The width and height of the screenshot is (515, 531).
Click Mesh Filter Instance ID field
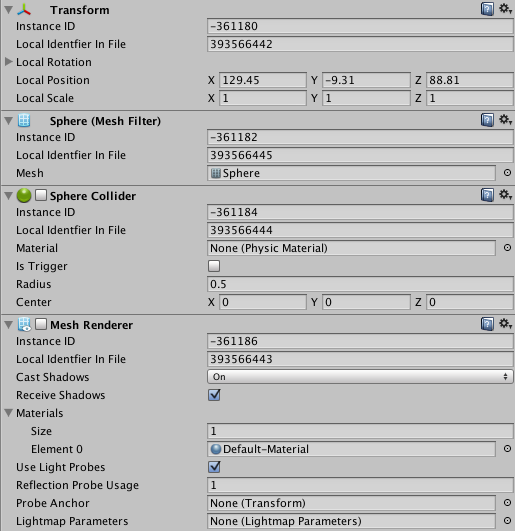pos(360,137)
